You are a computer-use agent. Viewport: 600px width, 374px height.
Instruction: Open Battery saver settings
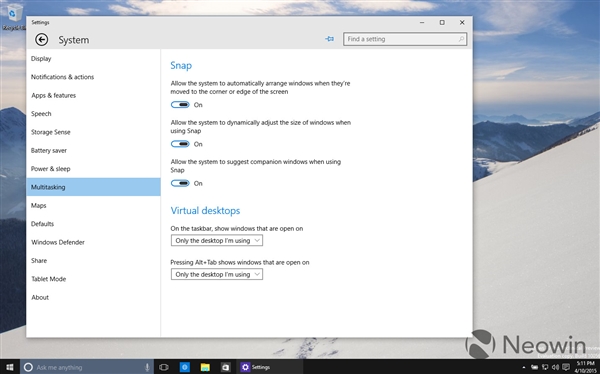tap(93, 150)
